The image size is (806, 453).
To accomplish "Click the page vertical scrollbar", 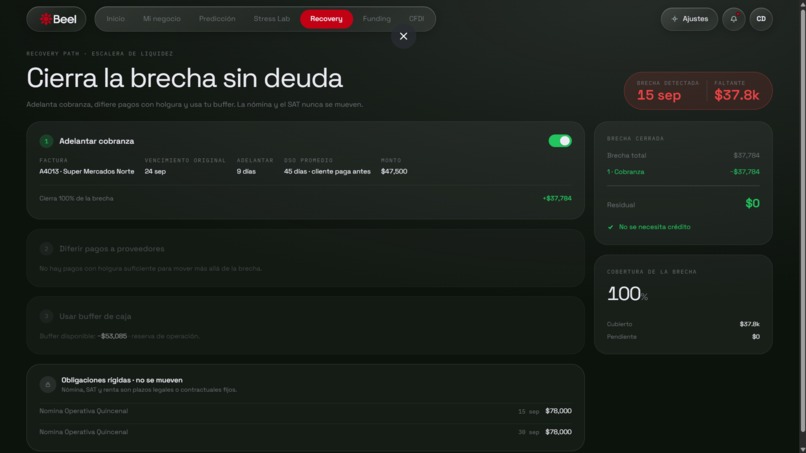I will click(803, 221).
